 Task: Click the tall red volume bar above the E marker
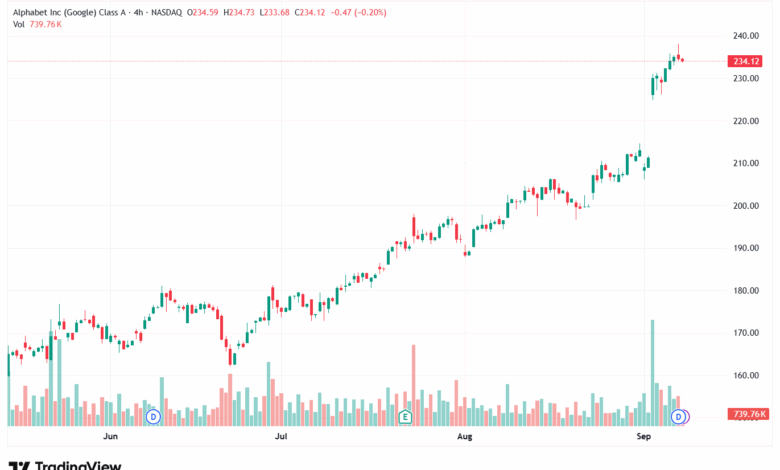click(413, 378)
